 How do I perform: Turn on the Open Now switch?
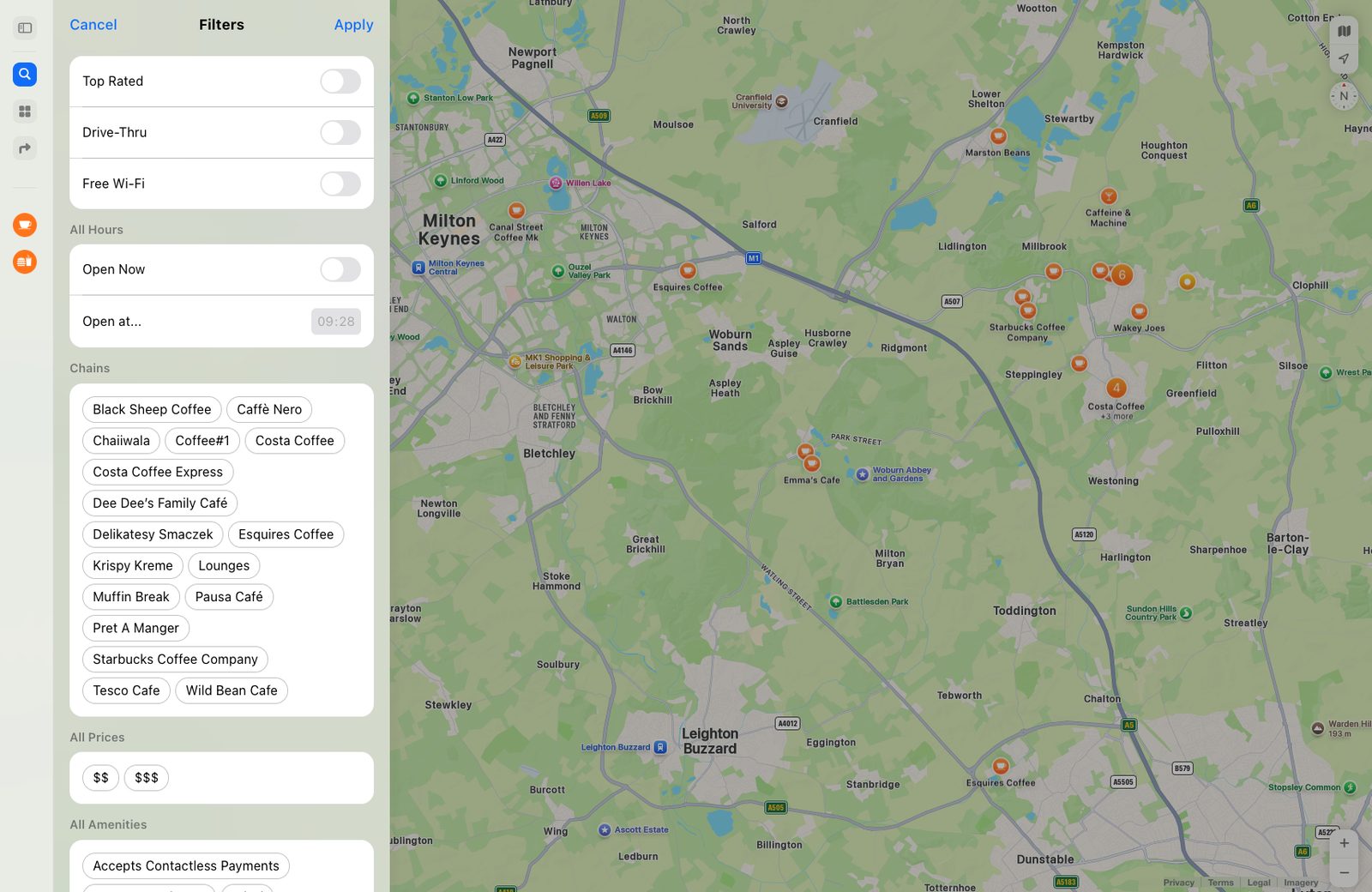[x=340, y=269]
